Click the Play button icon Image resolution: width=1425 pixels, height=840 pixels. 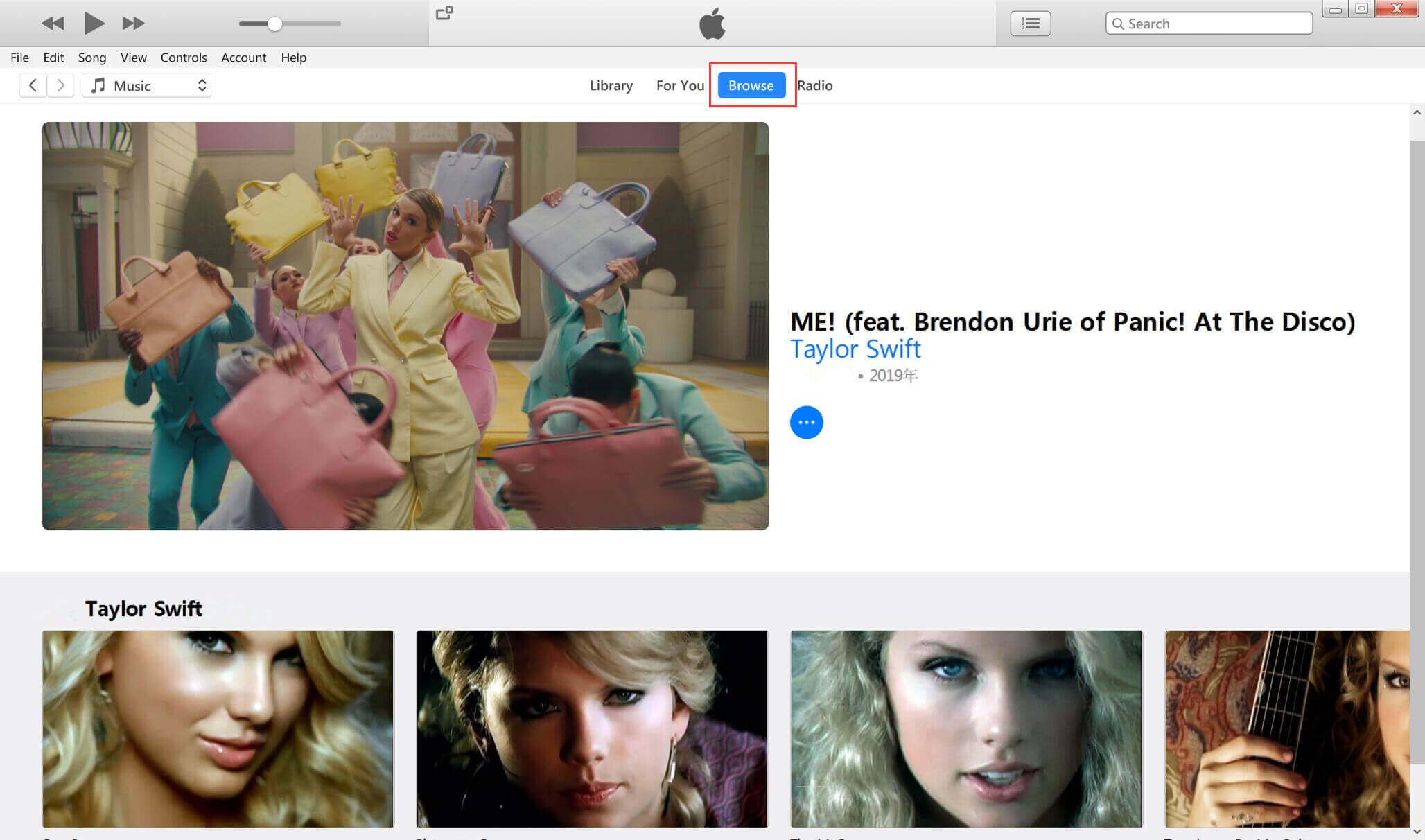coord(90,22)
